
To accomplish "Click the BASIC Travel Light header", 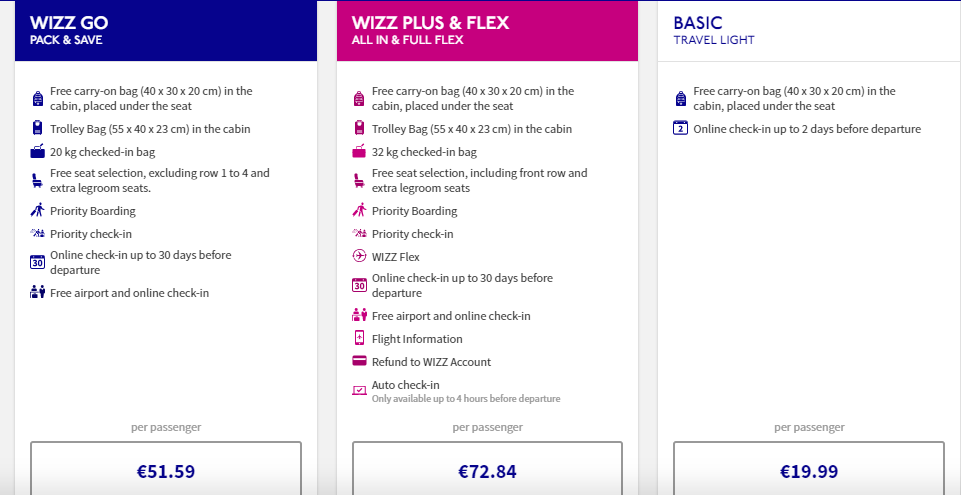I will [x=809, y=31].
